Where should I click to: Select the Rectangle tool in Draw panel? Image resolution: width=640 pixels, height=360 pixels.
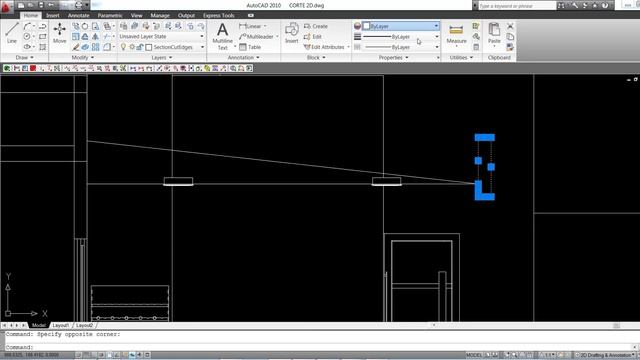[42, 37]
